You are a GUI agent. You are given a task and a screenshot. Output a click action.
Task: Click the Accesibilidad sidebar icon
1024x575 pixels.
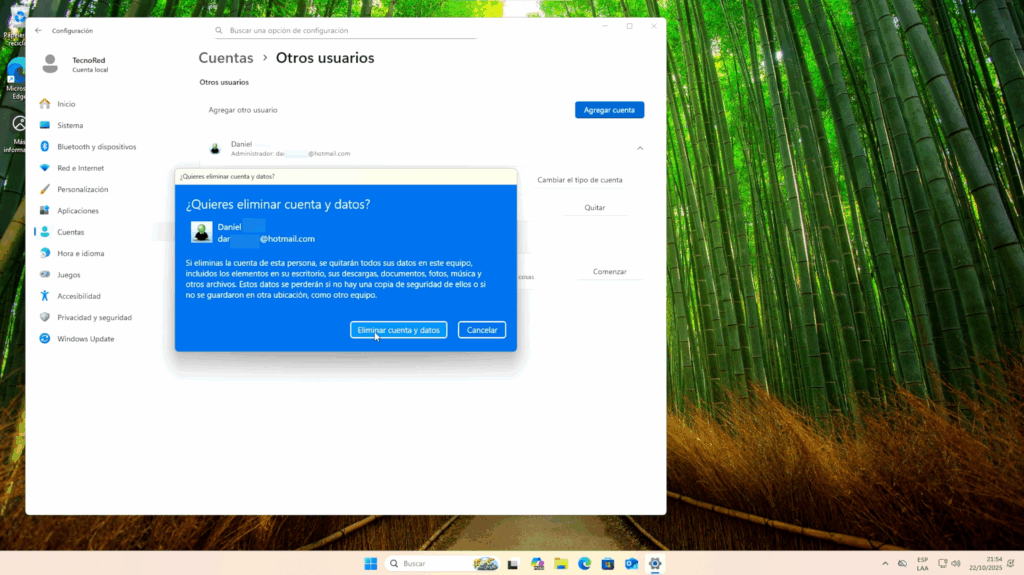tap(45, 296)
